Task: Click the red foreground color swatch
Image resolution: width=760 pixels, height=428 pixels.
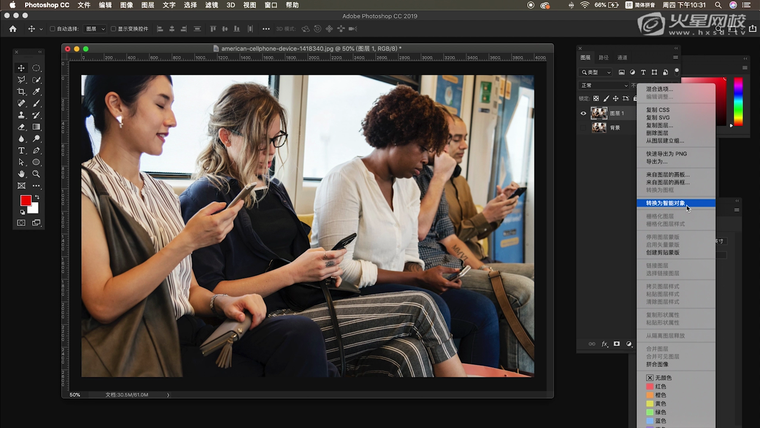Action: [x=26, y=201]
